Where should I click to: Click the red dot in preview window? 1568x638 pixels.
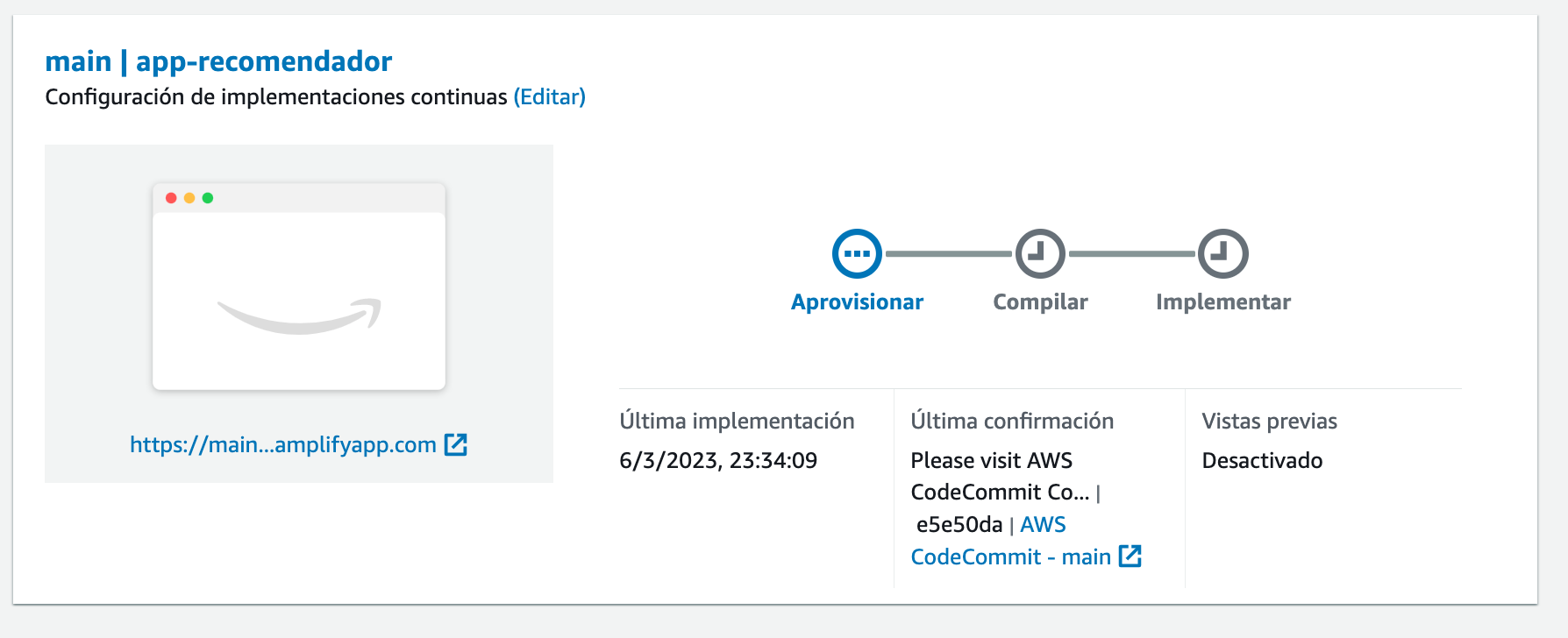pos(171,198)
